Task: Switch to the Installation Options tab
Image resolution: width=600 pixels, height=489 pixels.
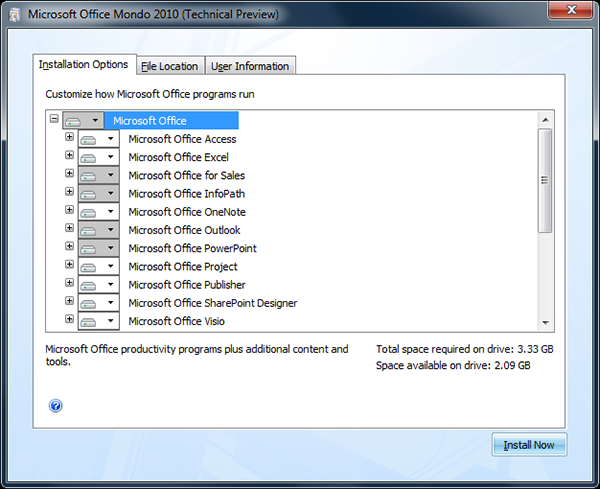Action: point(84,64)
